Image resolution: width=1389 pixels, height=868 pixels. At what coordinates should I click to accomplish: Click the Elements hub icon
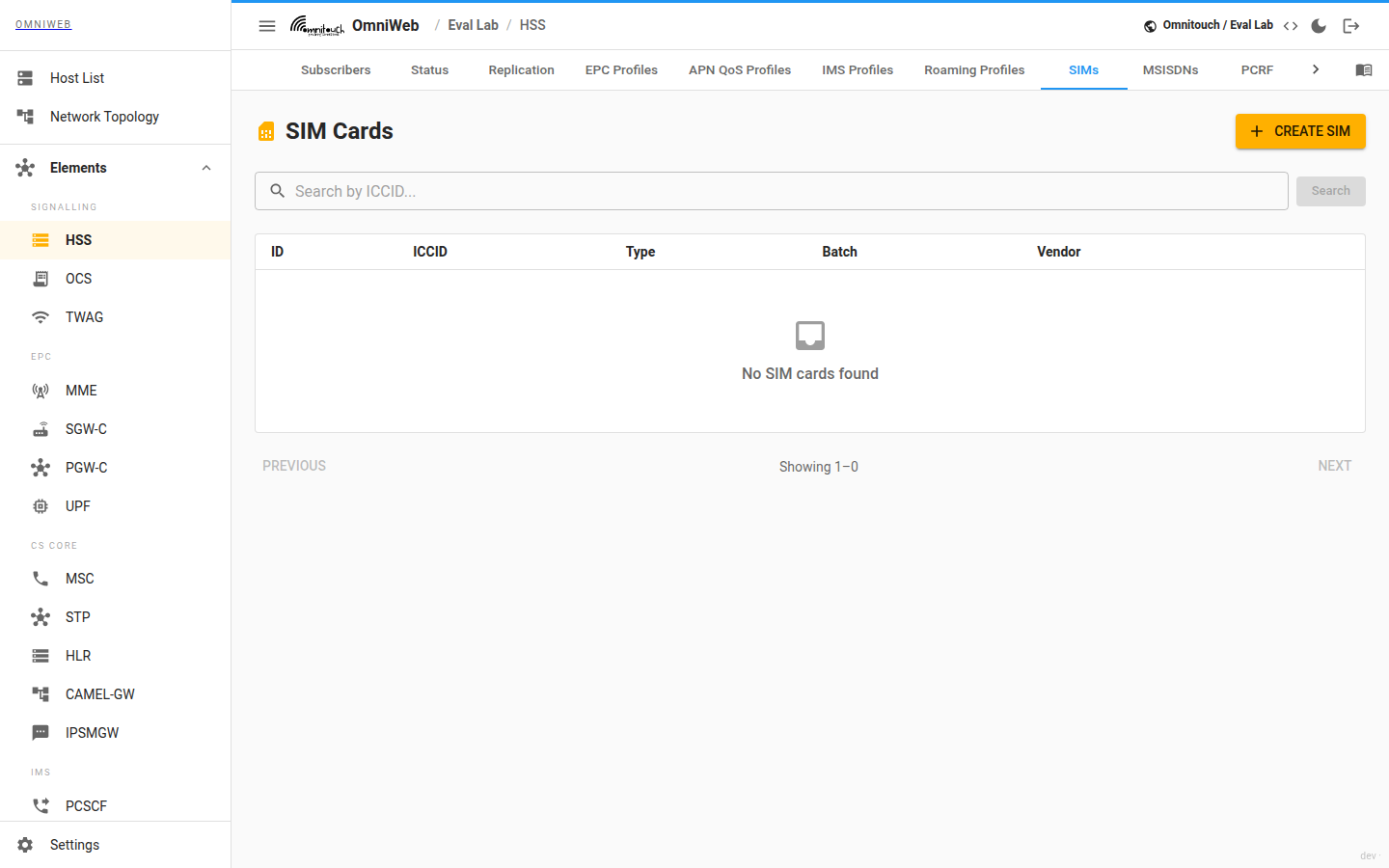25,168
